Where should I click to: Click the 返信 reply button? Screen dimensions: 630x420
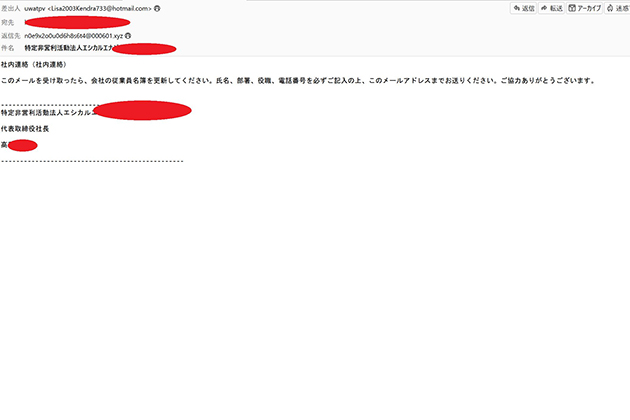point(524,8)
